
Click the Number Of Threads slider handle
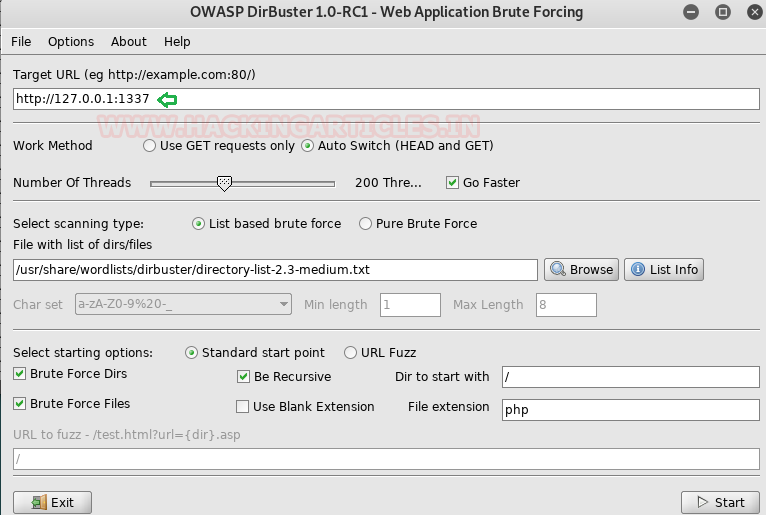point(224,184)
